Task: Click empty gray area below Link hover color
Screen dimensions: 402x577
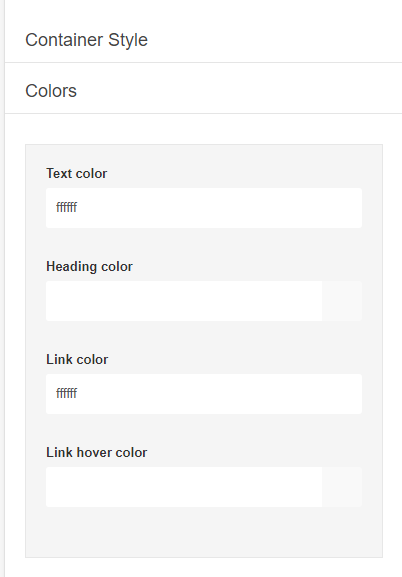Action: pyautogui.click(x=204, y=532)
